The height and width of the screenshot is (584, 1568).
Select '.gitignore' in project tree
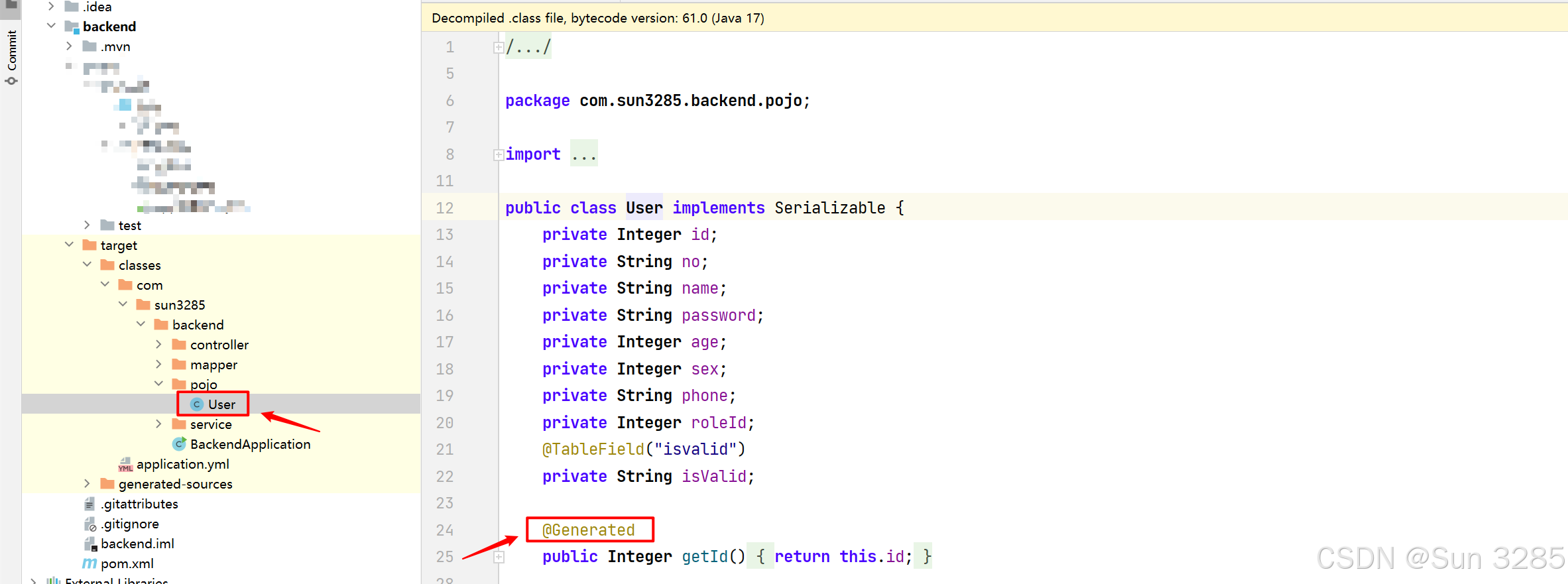coord(130,524)
